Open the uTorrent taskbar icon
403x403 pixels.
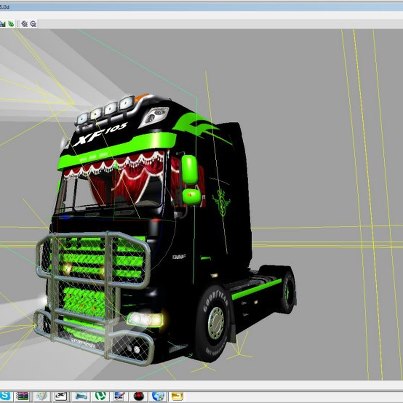click(100, 396)
